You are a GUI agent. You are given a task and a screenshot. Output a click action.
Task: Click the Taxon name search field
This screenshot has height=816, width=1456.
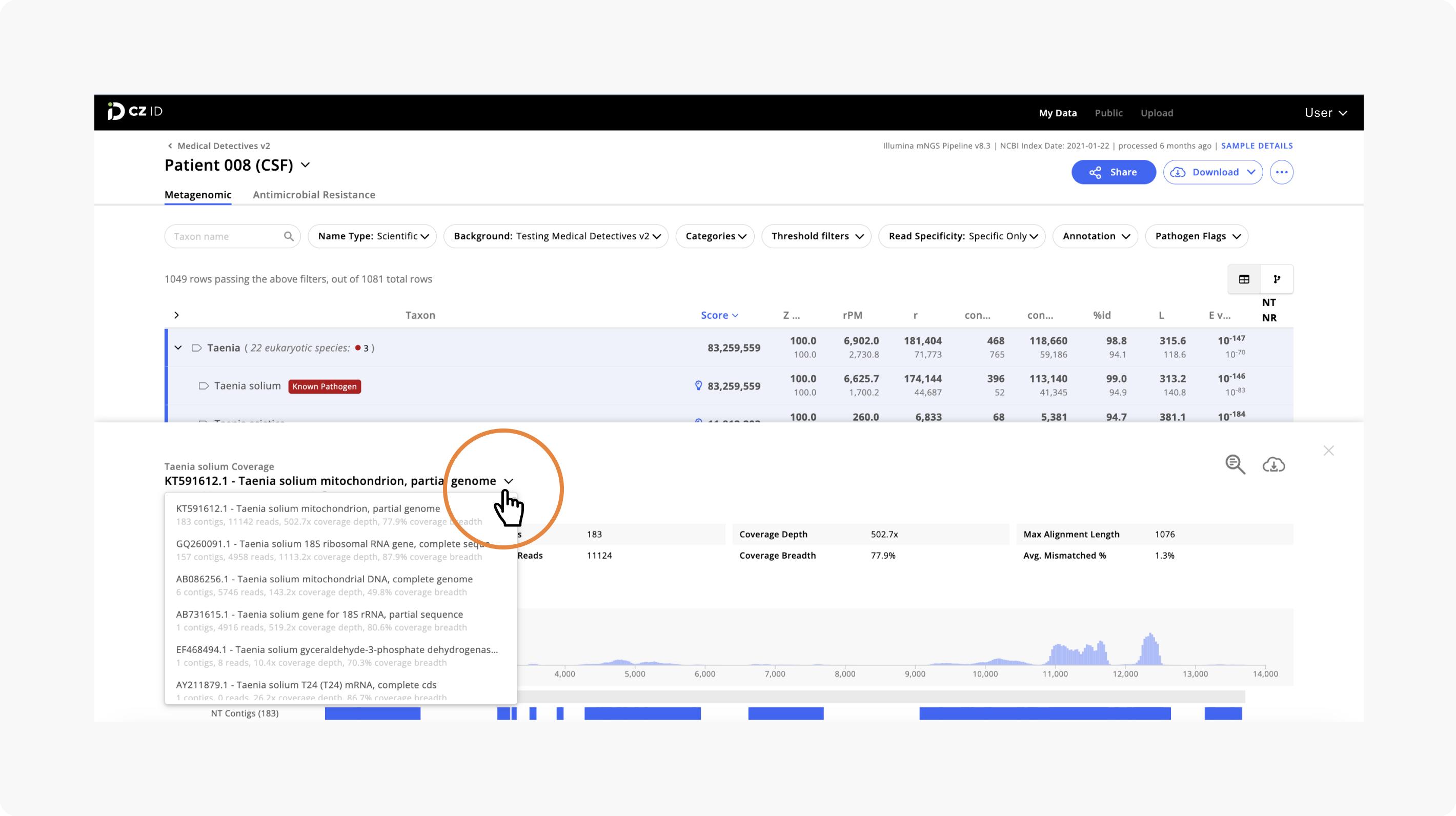pyautogui.click(x=232, y=236)
